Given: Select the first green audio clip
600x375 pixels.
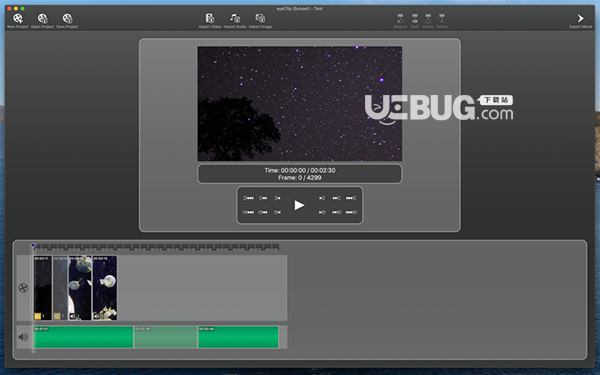Looking at the screenshot, I should pyautogui.click(x=83, y=337).
